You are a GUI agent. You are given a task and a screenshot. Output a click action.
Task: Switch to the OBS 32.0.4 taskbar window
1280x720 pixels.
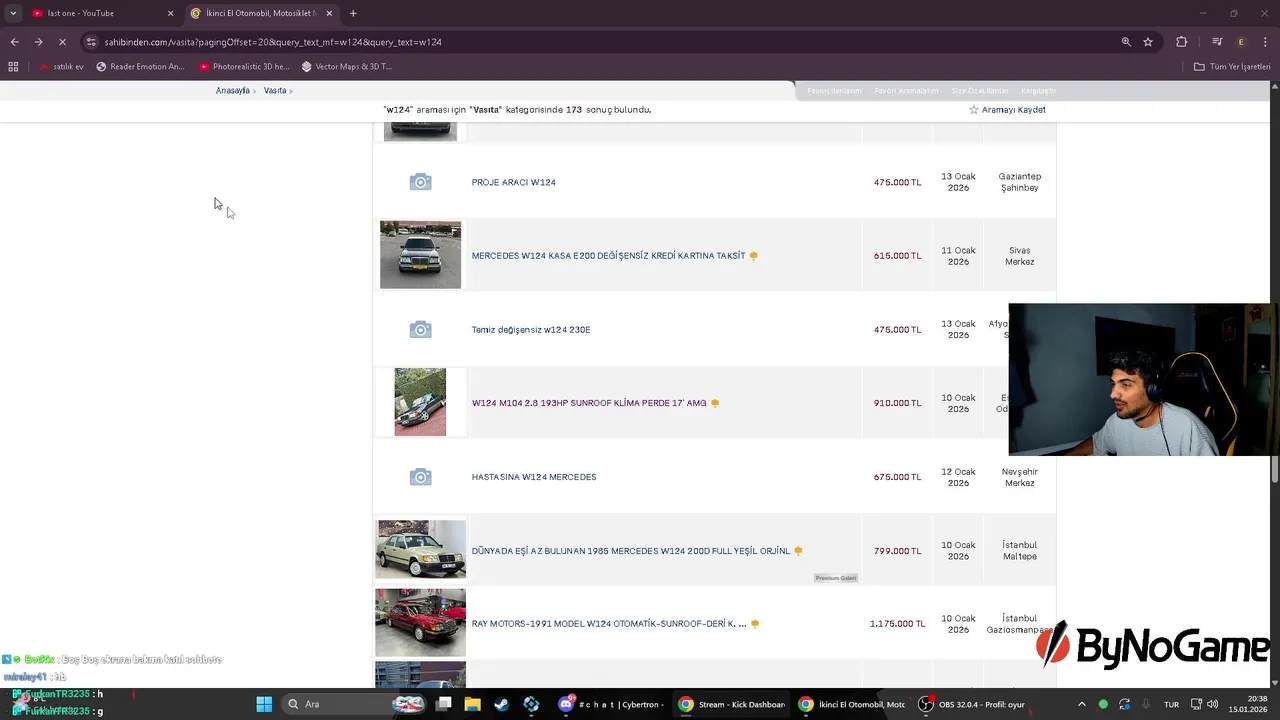[972, 704]
